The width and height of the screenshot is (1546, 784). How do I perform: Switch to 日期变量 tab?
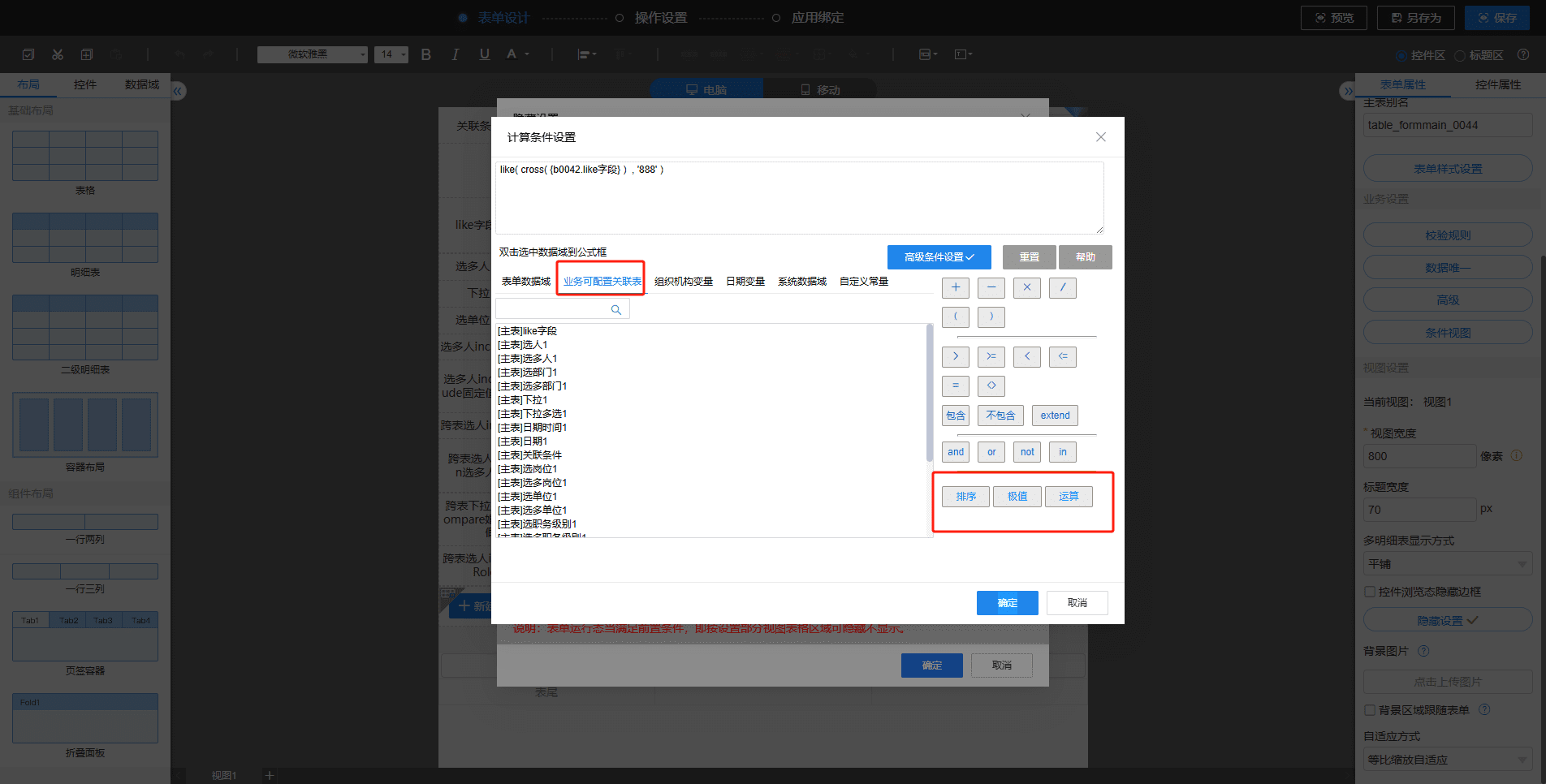pos(745,282)
